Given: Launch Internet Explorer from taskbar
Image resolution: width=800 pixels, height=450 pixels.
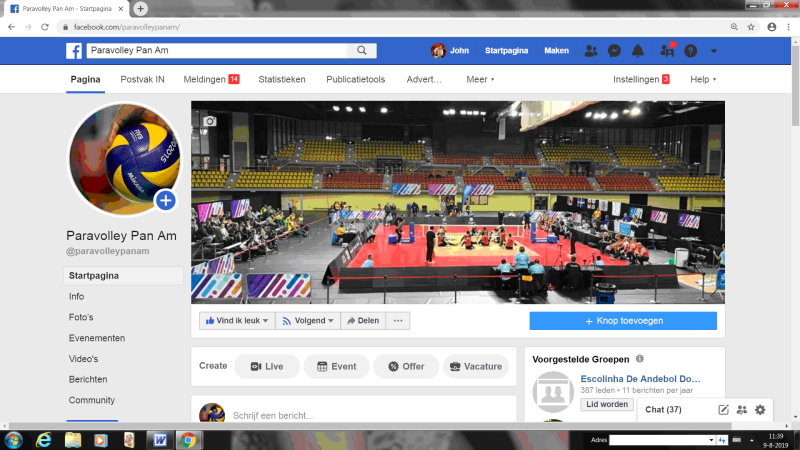Looking at the screenshot, I should coord(44,440).
